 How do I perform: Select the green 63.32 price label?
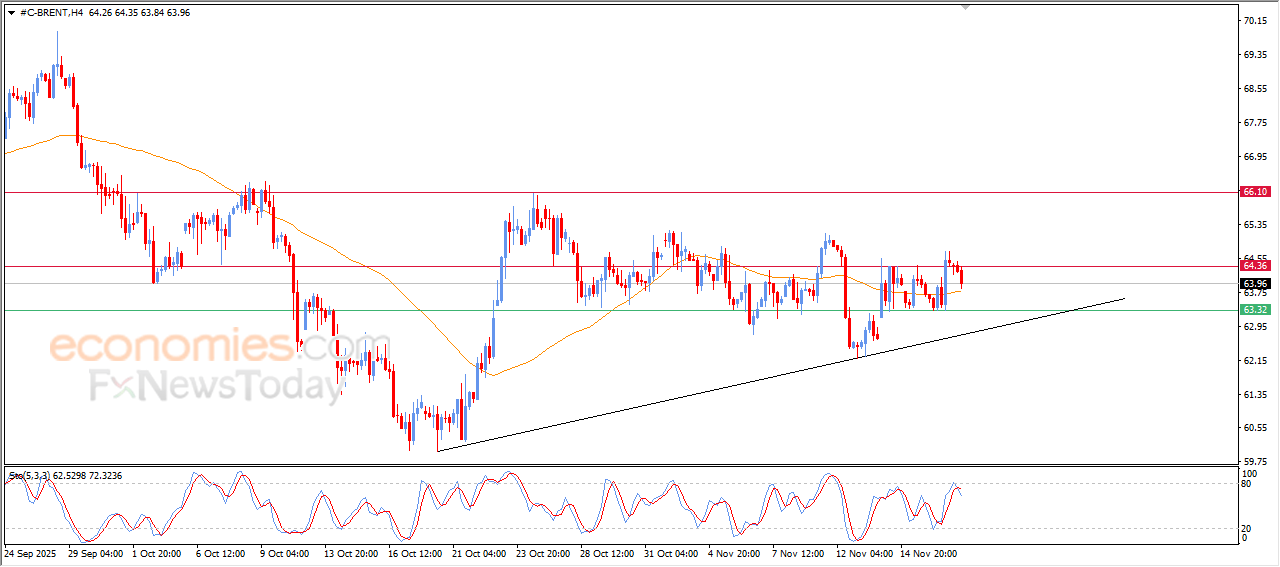click(x=1254, y=310)
